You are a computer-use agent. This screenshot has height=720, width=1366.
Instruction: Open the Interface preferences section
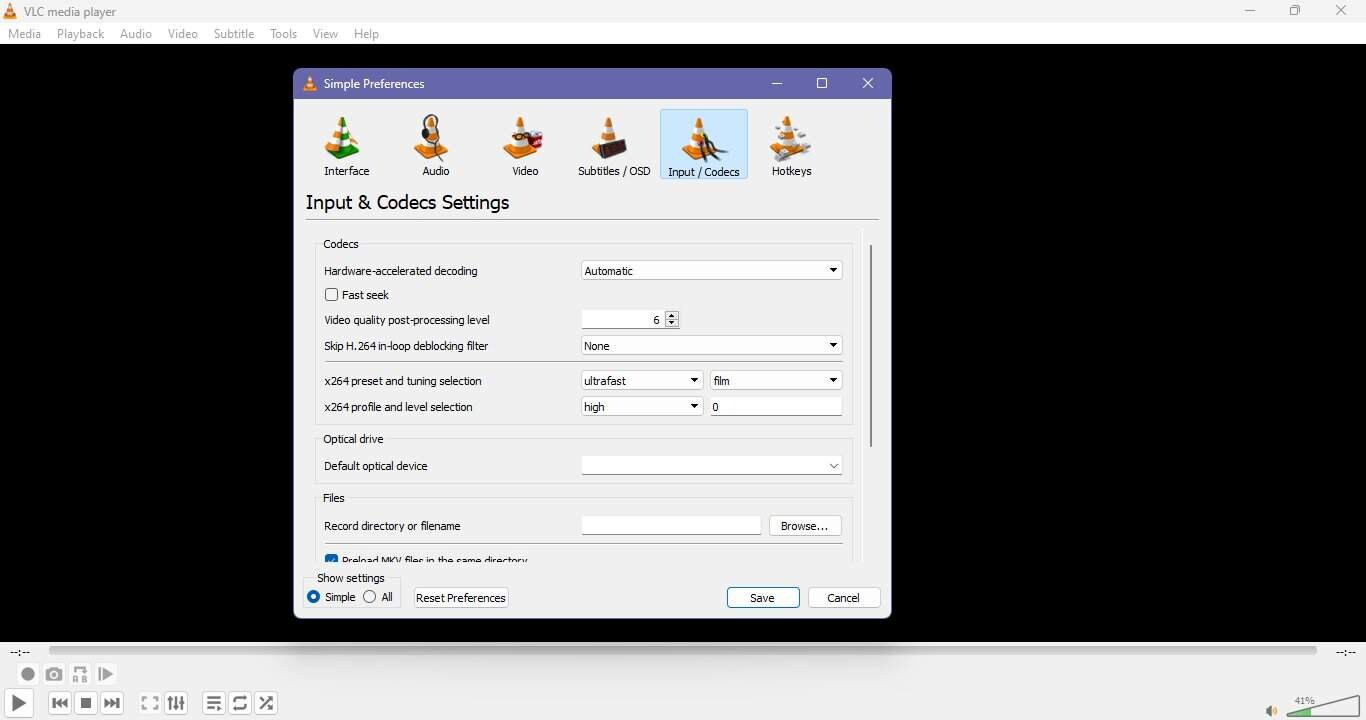[346, 145]
